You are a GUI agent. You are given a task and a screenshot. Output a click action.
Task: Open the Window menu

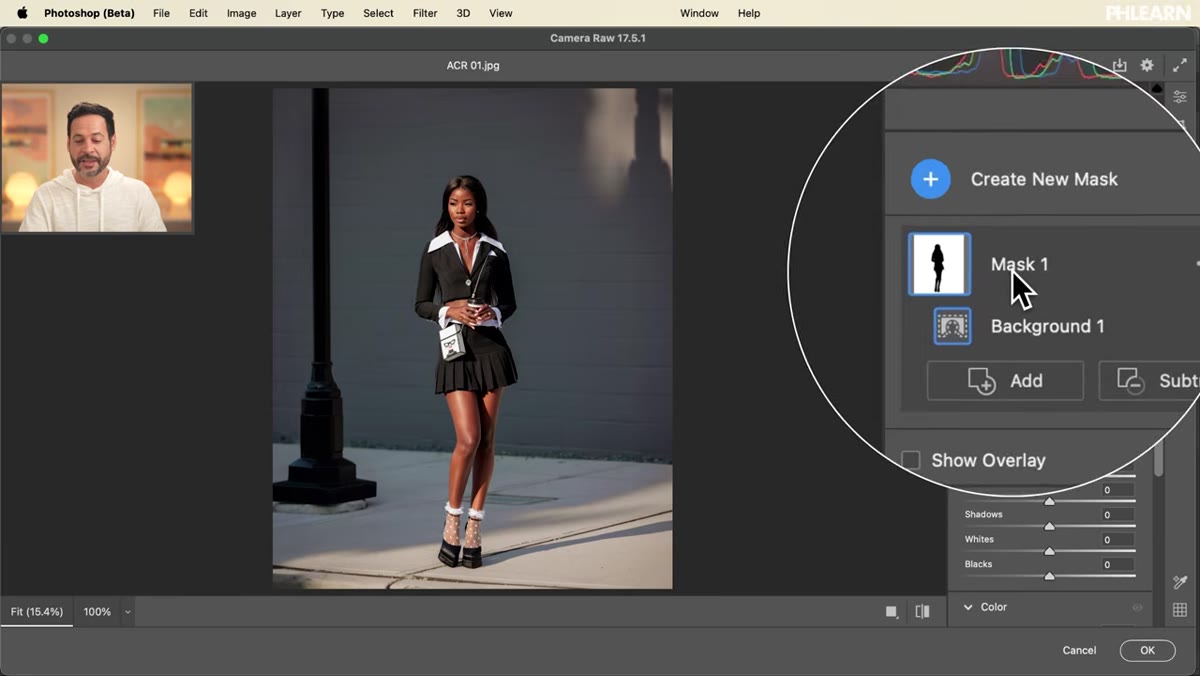pos(699,13)
